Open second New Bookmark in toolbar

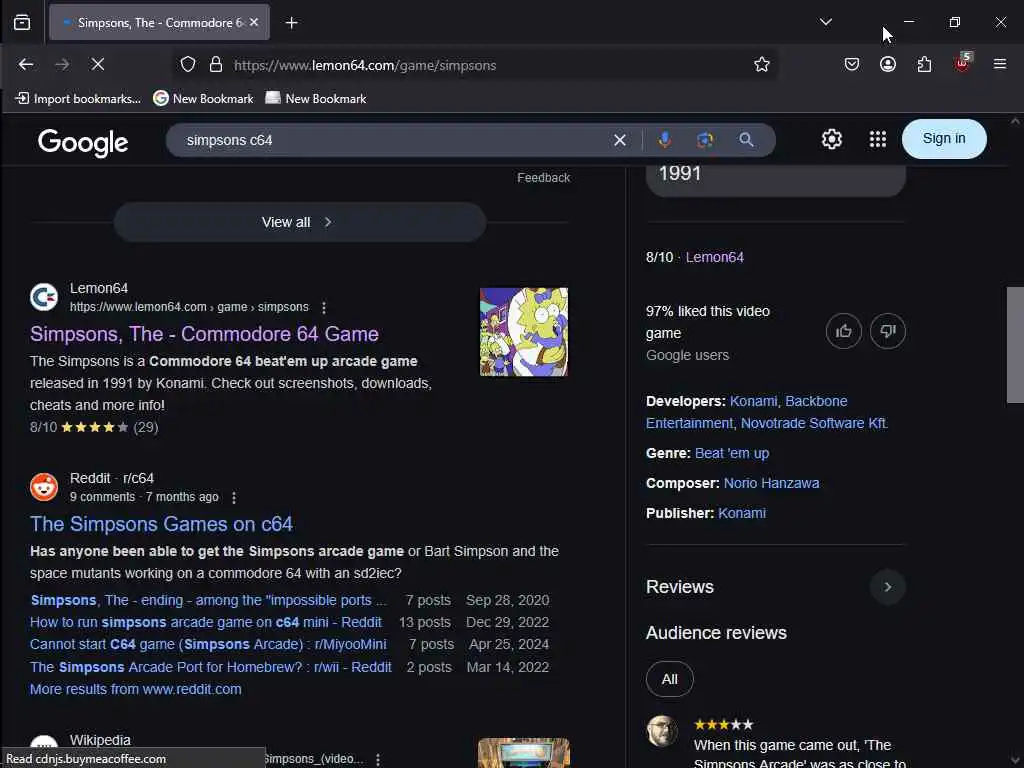tap(316, 99)
